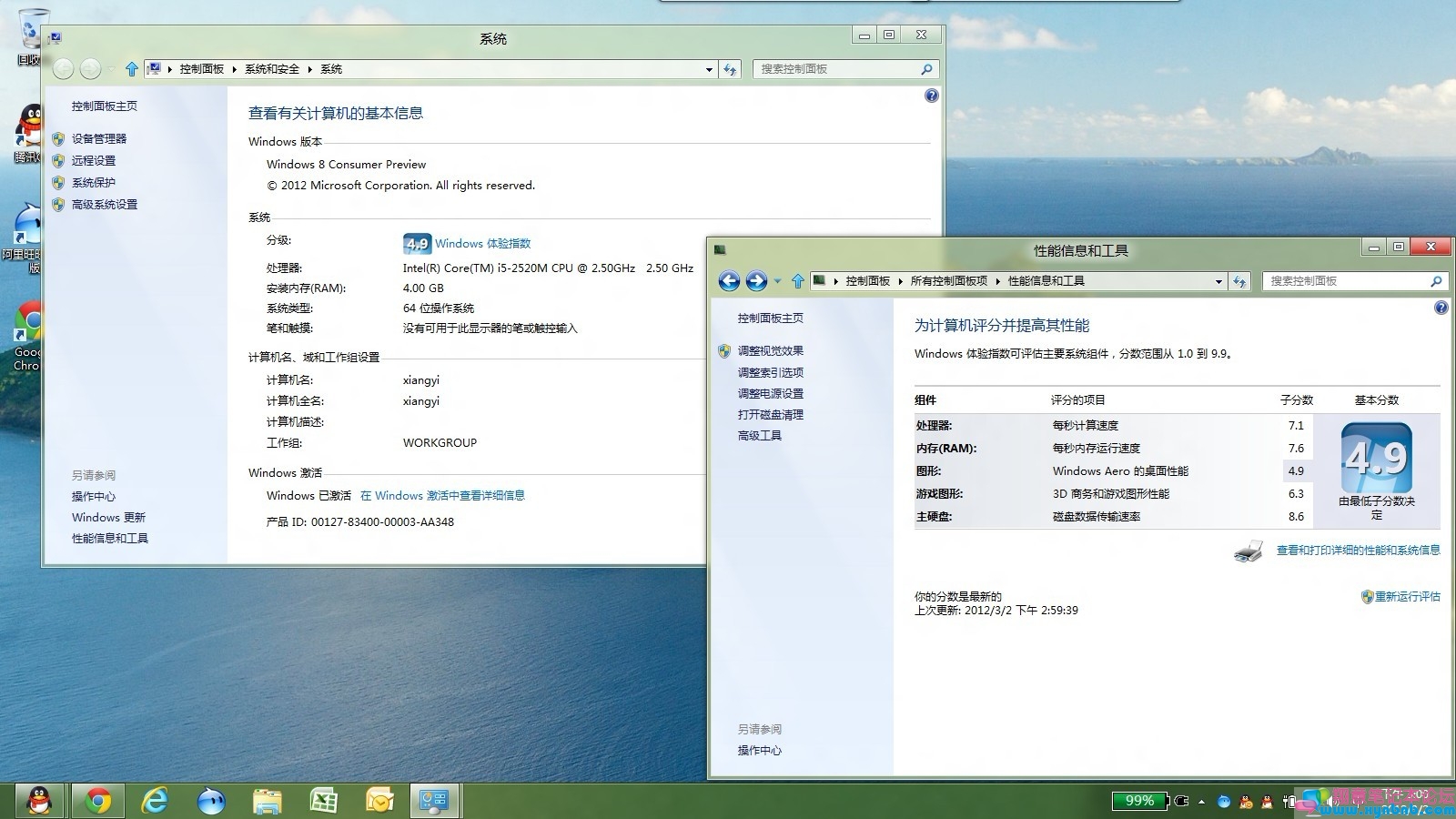1456x819 pixels.
Task: Switch to Control Panel taskbar item
Action: [x=434, y=801]
